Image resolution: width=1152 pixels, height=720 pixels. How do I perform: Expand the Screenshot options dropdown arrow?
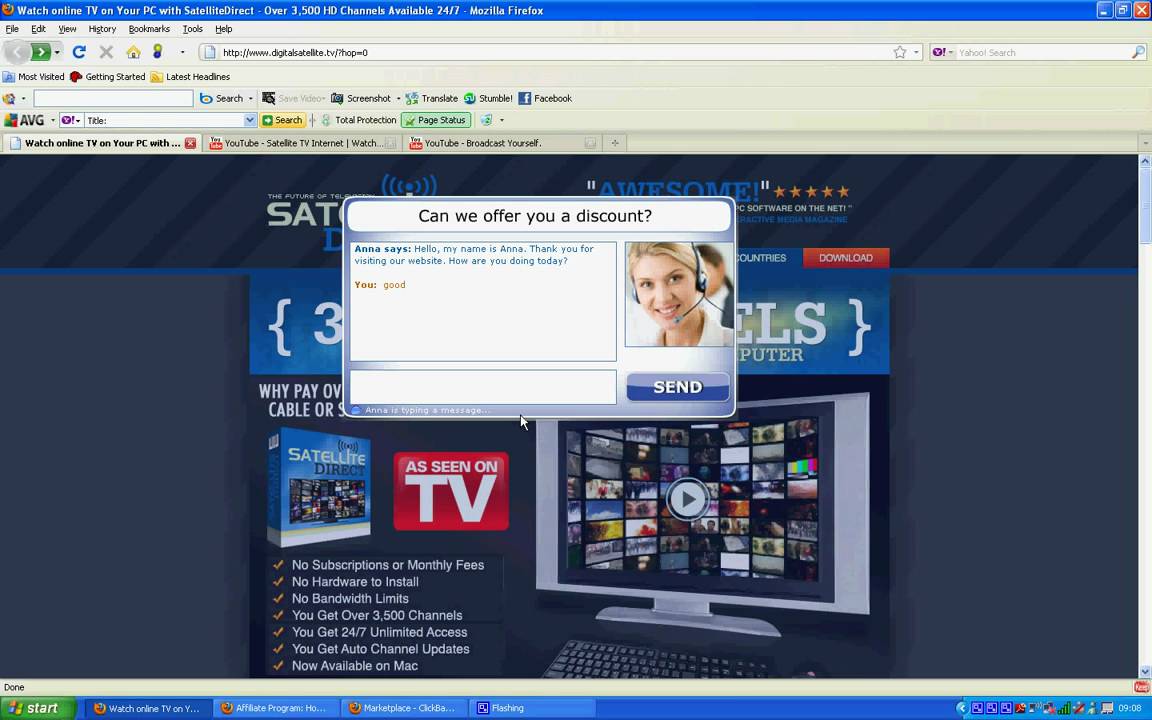tap(398, 98)
